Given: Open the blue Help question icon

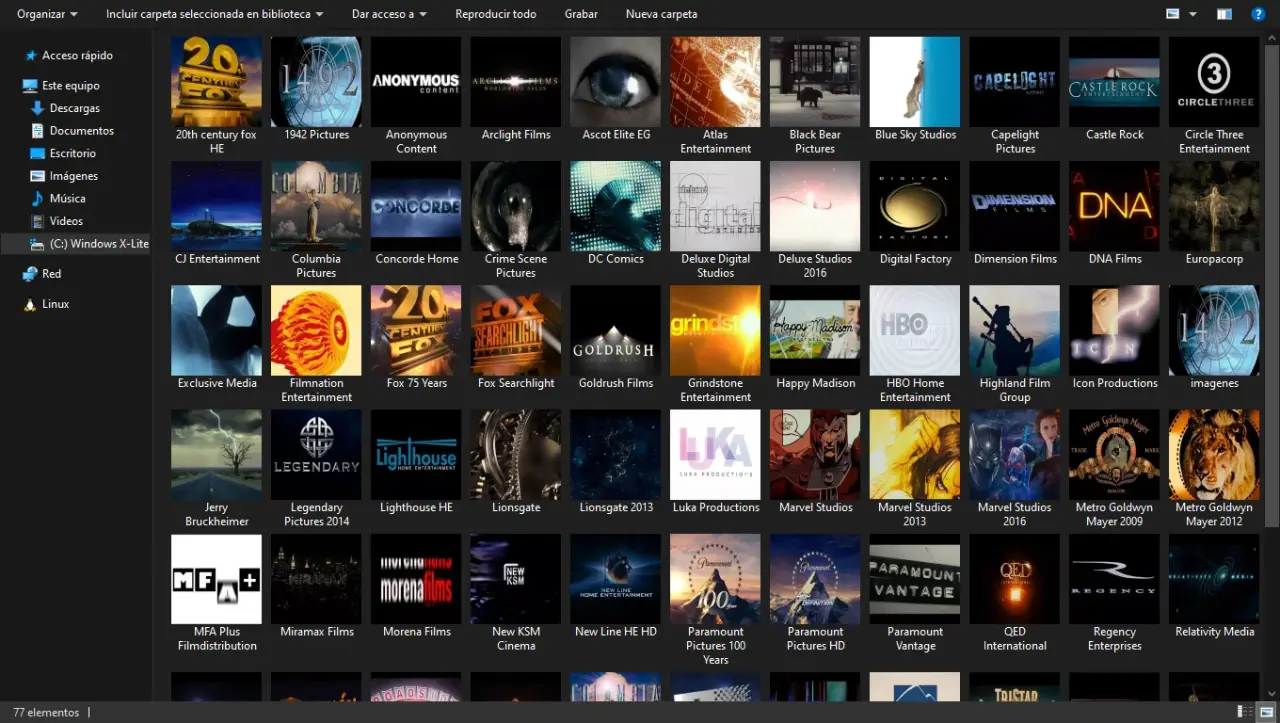Looking at the screenshot, I should [x=1259, y=14].
